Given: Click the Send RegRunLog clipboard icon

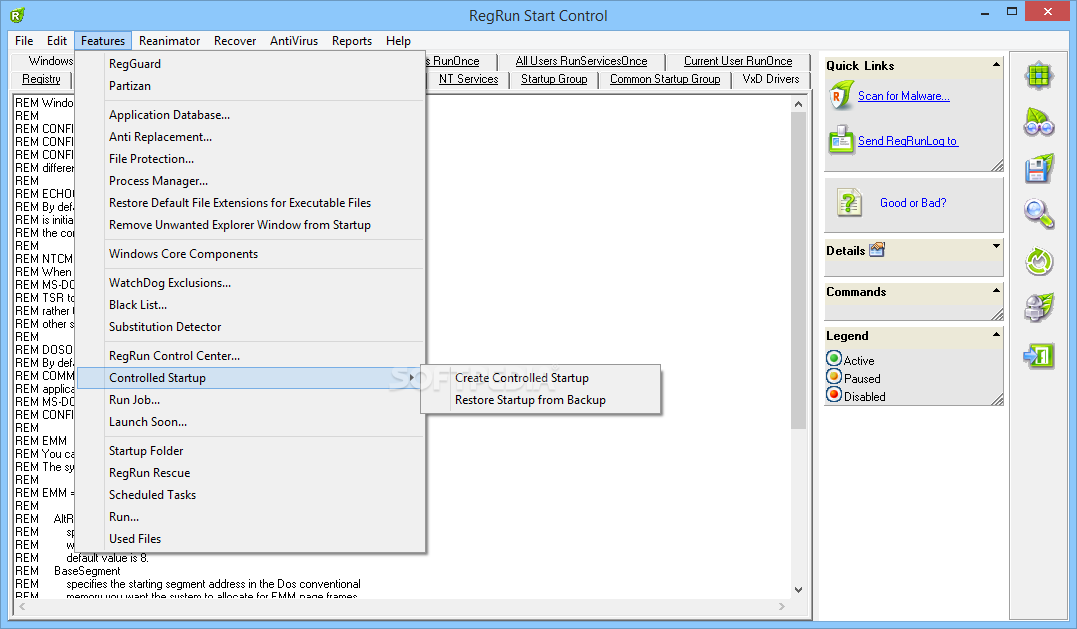Looking at the screenshot, I should (x=841, y=140).
